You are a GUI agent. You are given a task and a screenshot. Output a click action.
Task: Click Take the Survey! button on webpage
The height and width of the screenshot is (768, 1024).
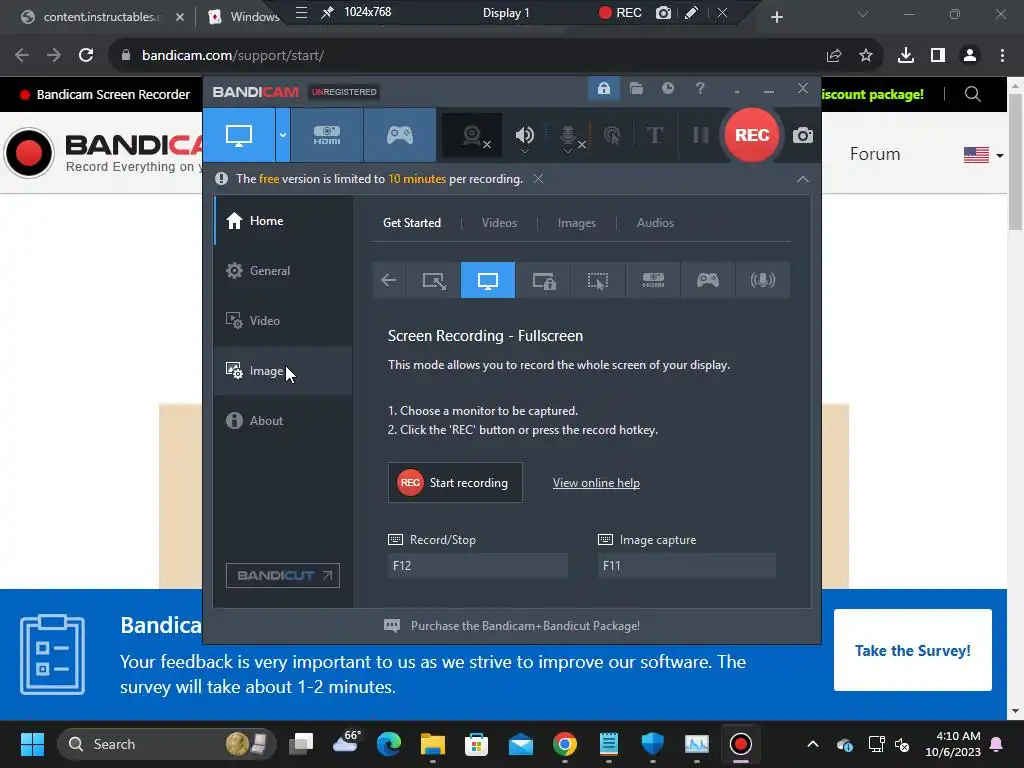click(x=912, y=650)
